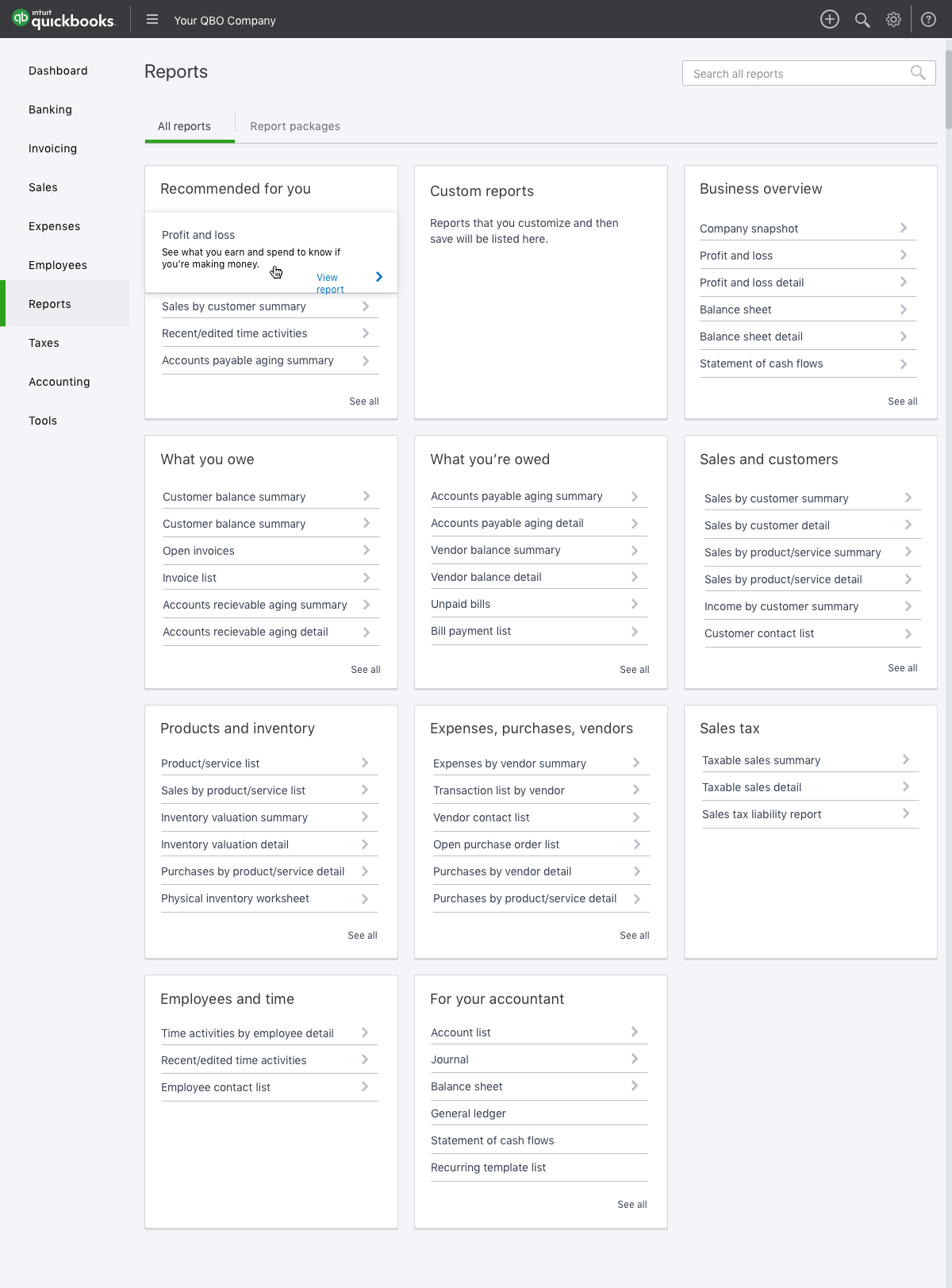Click See all under For your accountant
The image size is (952, 1288).
[x=632, y=1205]
